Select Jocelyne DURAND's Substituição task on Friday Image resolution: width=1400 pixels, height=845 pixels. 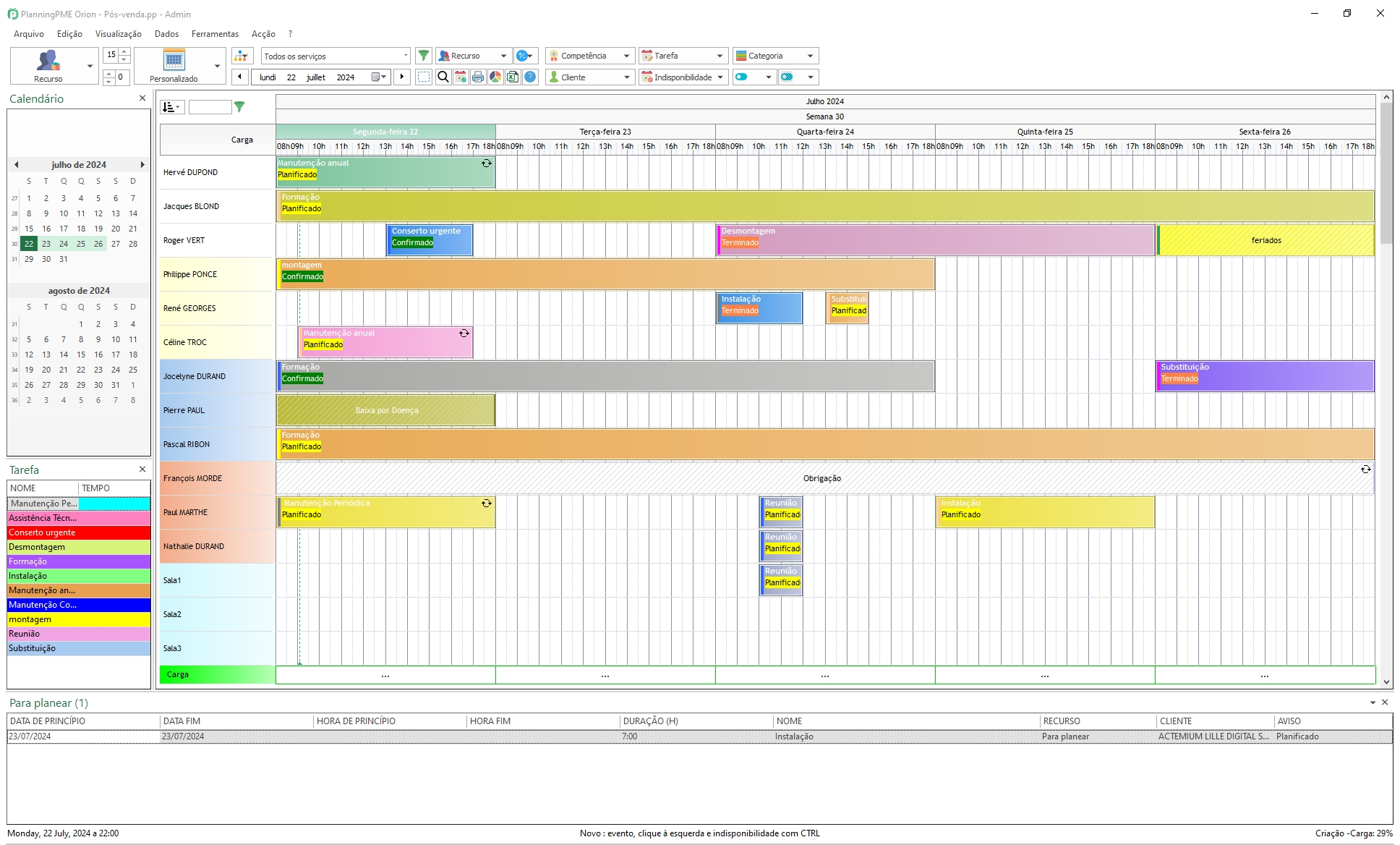pyautogui.click(x=1265, y=376)
